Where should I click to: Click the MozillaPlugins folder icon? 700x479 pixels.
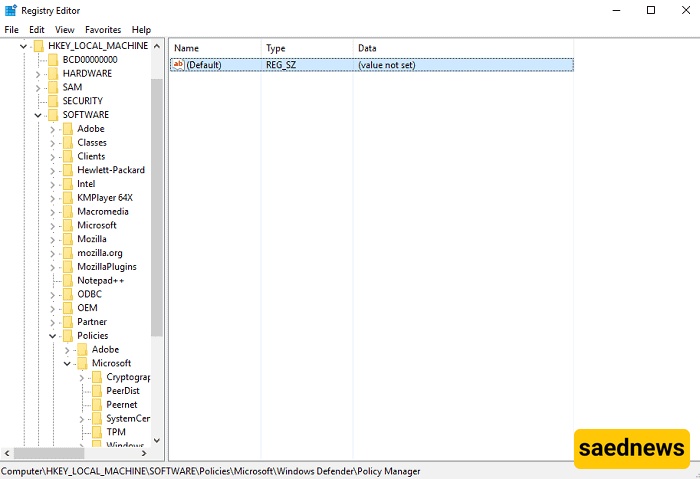coord(68,267)
